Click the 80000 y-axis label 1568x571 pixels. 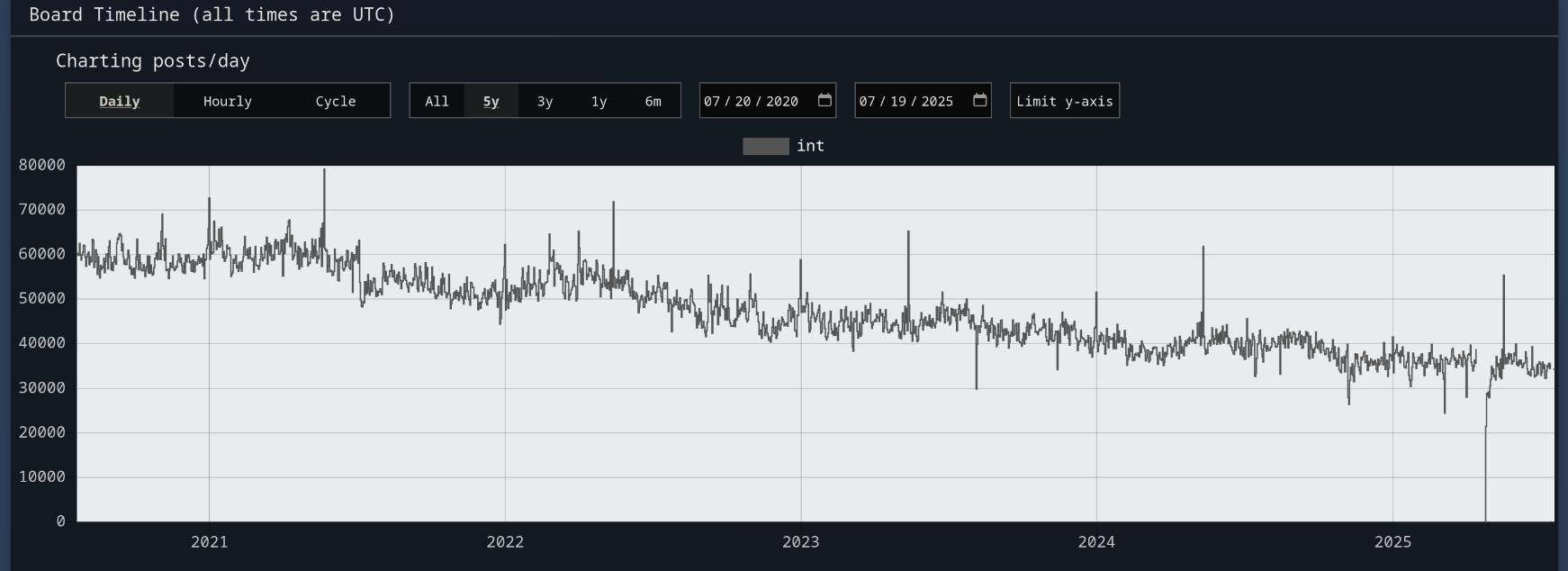point(42,165)
